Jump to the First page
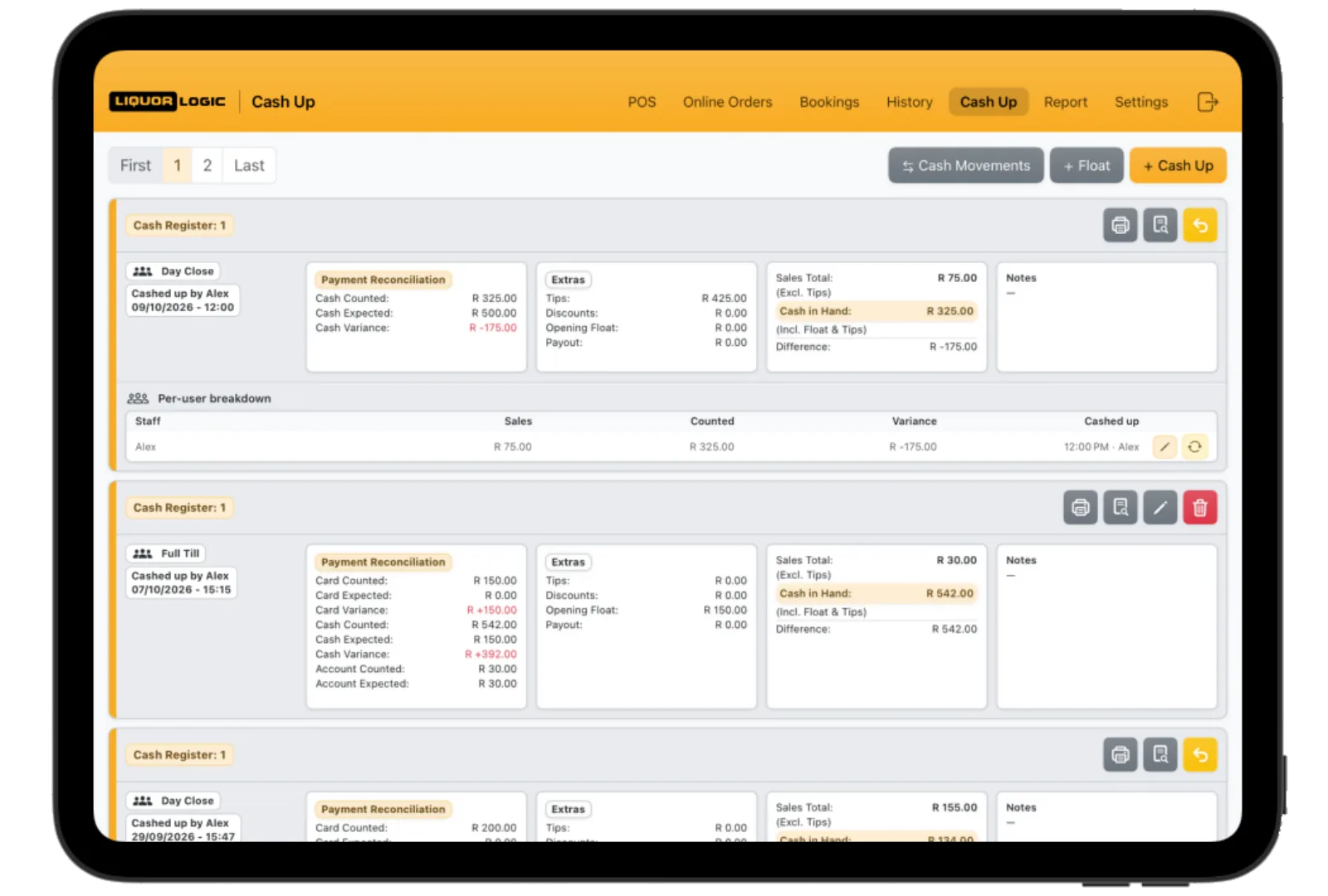Viewport: 1328px width, 896px height. click(135, 165)
